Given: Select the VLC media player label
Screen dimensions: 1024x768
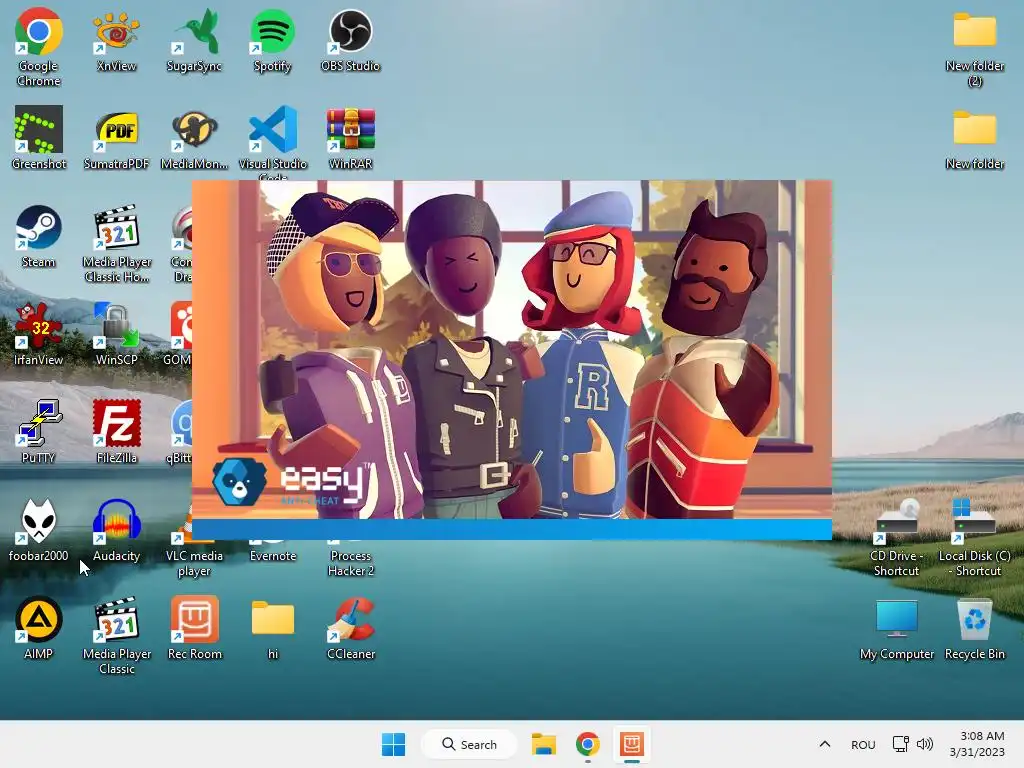Looking at the screenshot, I should [x=194, y=563].
